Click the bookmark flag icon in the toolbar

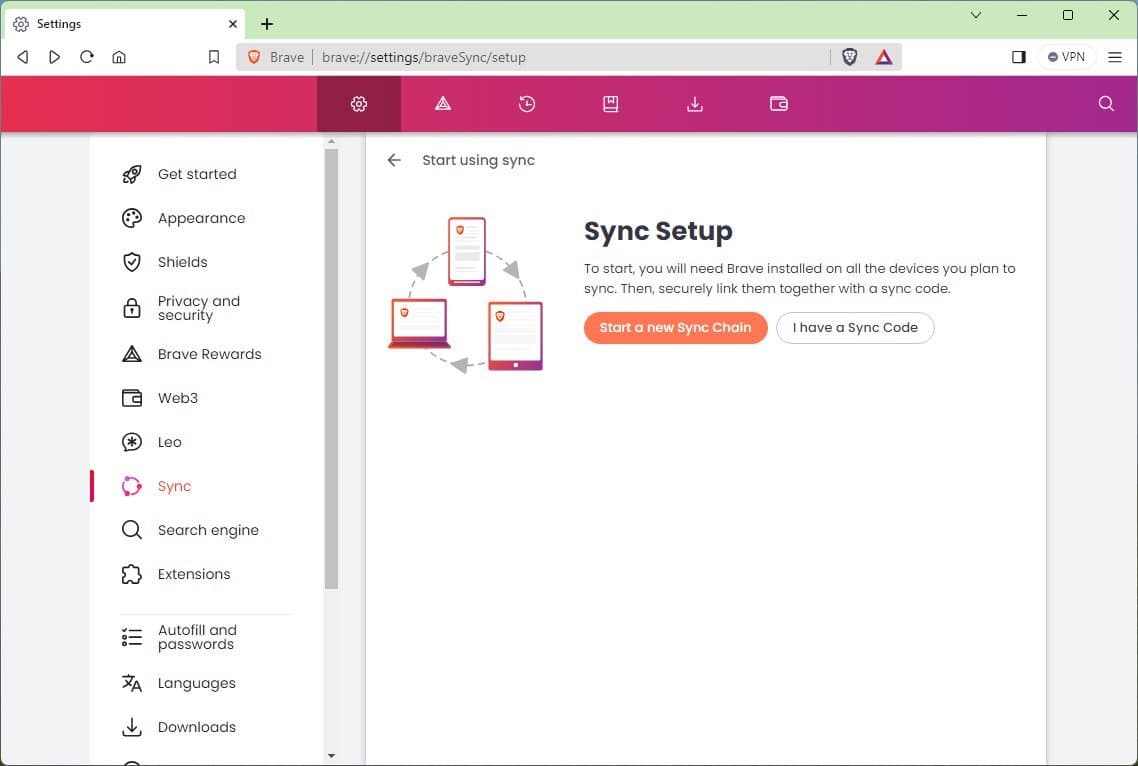214,57
